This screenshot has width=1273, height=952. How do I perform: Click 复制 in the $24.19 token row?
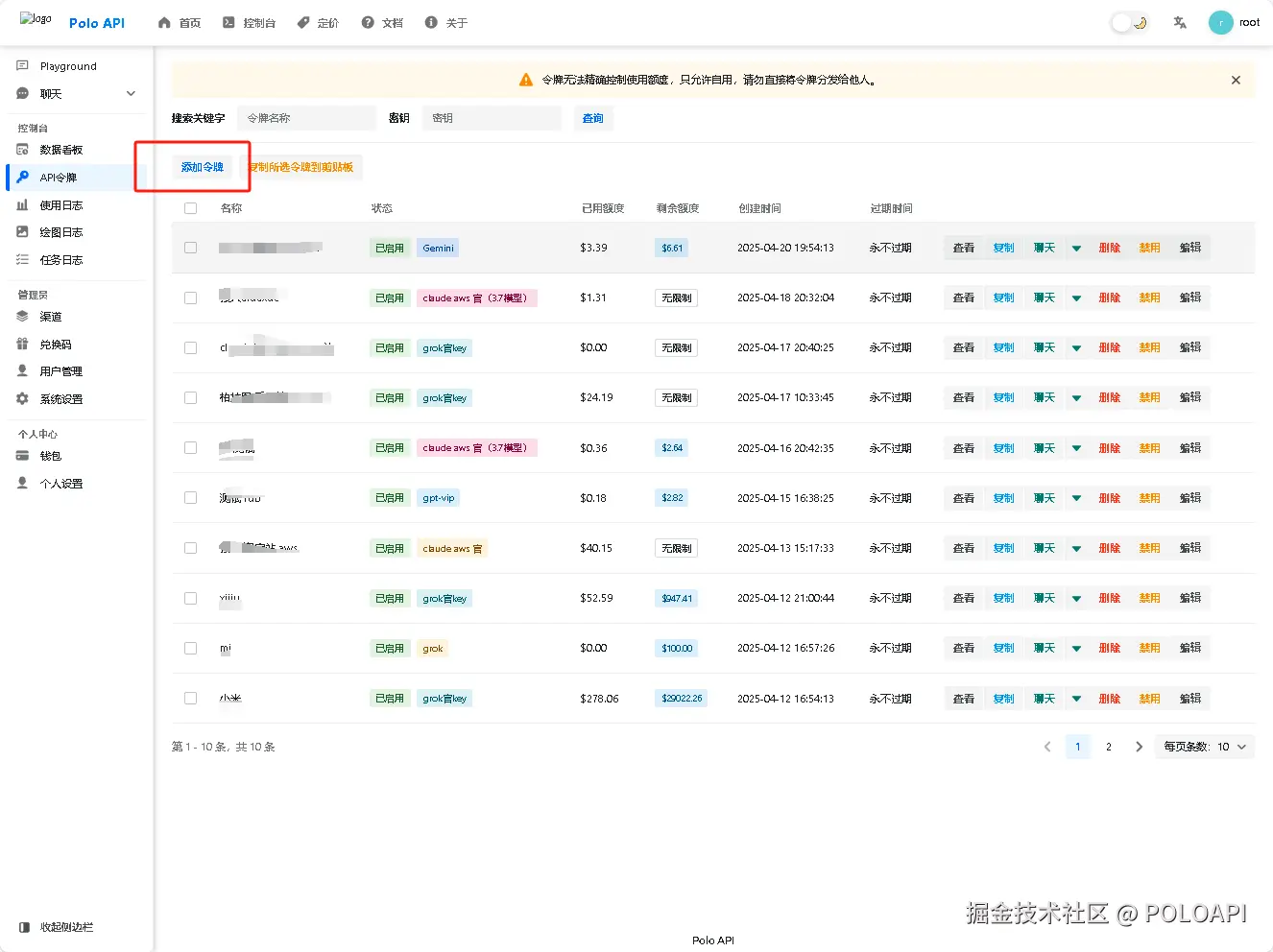(x=1004, y=397)
